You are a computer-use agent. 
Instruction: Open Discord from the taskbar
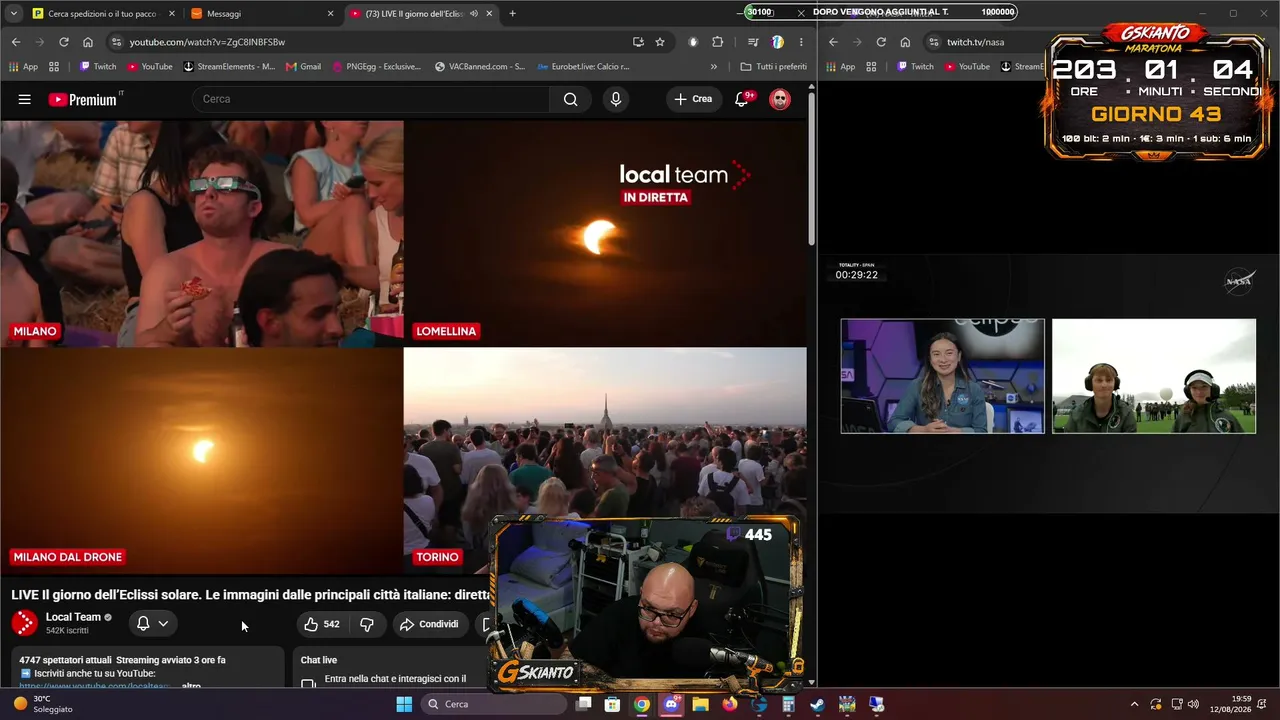[x=671, y=704]
